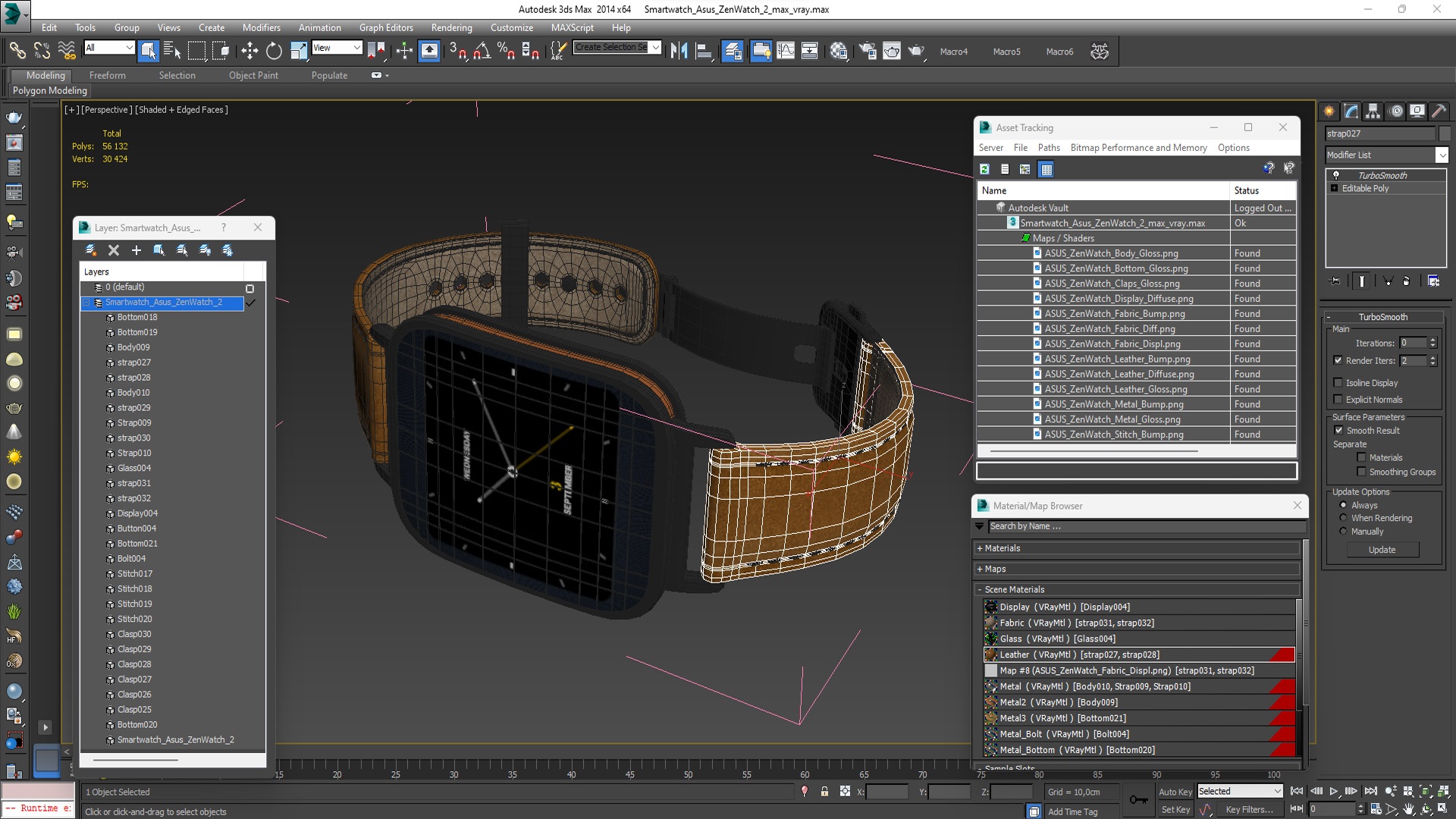Click the Update button

[1382, 550]
